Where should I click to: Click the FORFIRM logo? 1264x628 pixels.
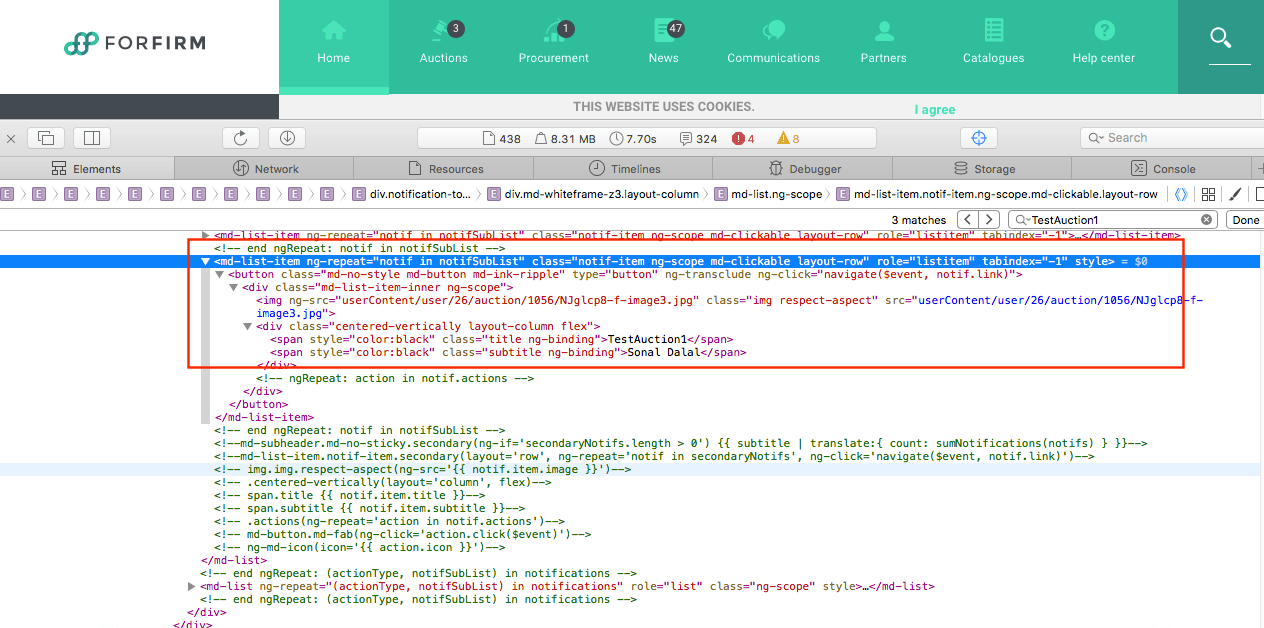point(134,43)
